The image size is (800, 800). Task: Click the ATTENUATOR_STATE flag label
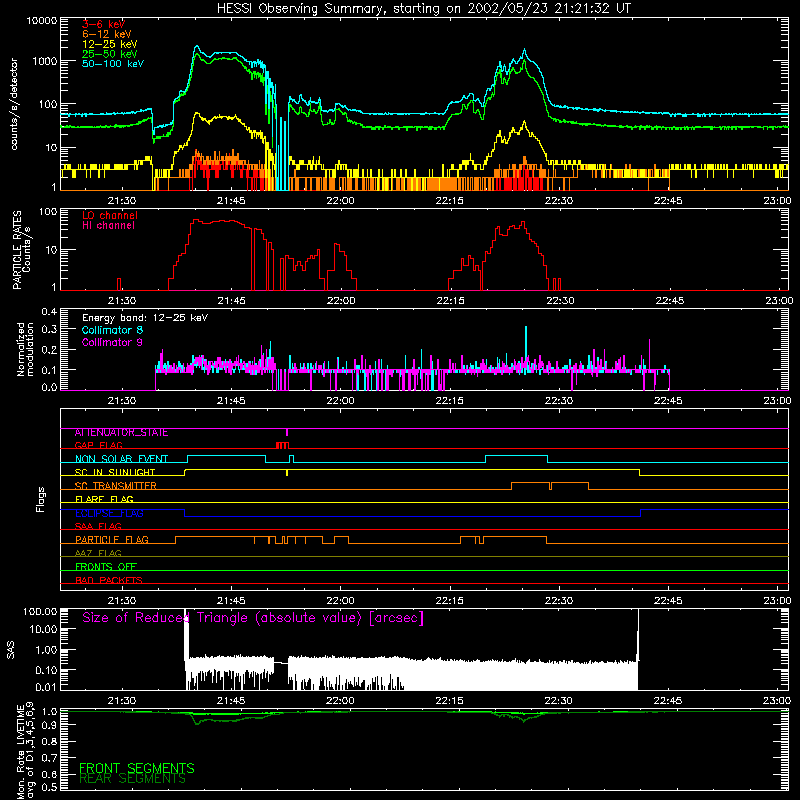(121, 433)
